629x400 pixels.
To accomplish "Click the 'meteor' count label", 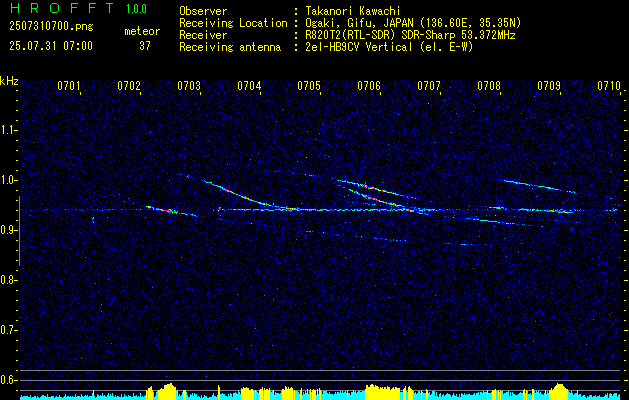I will pos(142,31).
